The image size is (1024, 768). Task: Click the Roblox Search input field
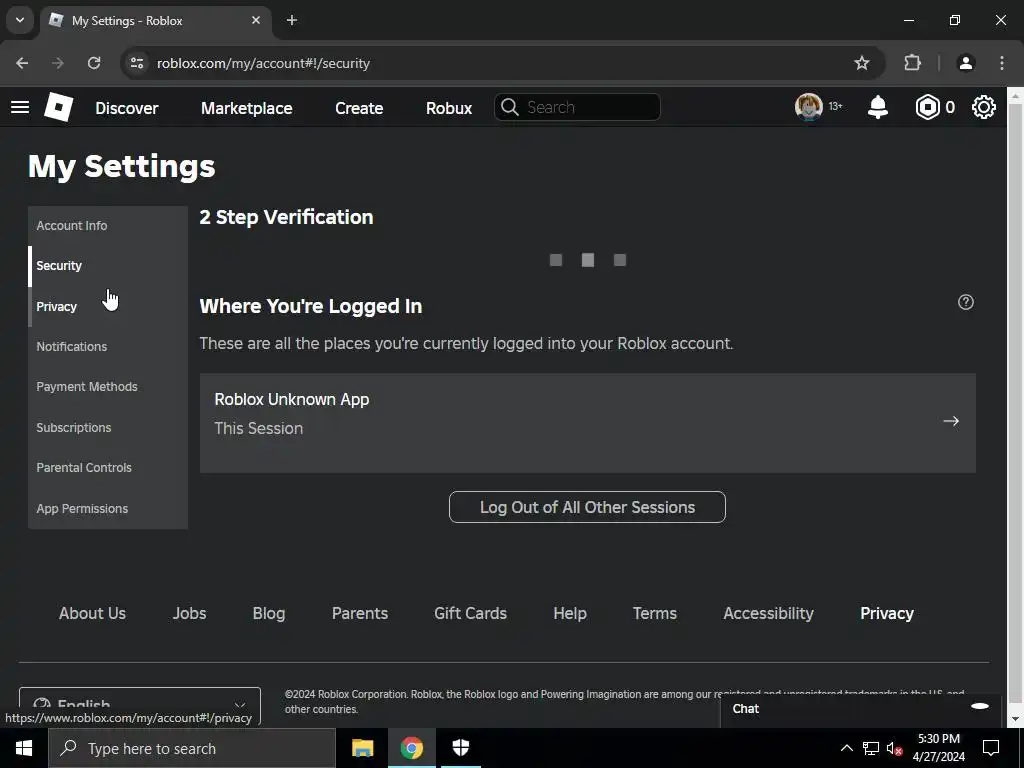(x=577, y=107)
